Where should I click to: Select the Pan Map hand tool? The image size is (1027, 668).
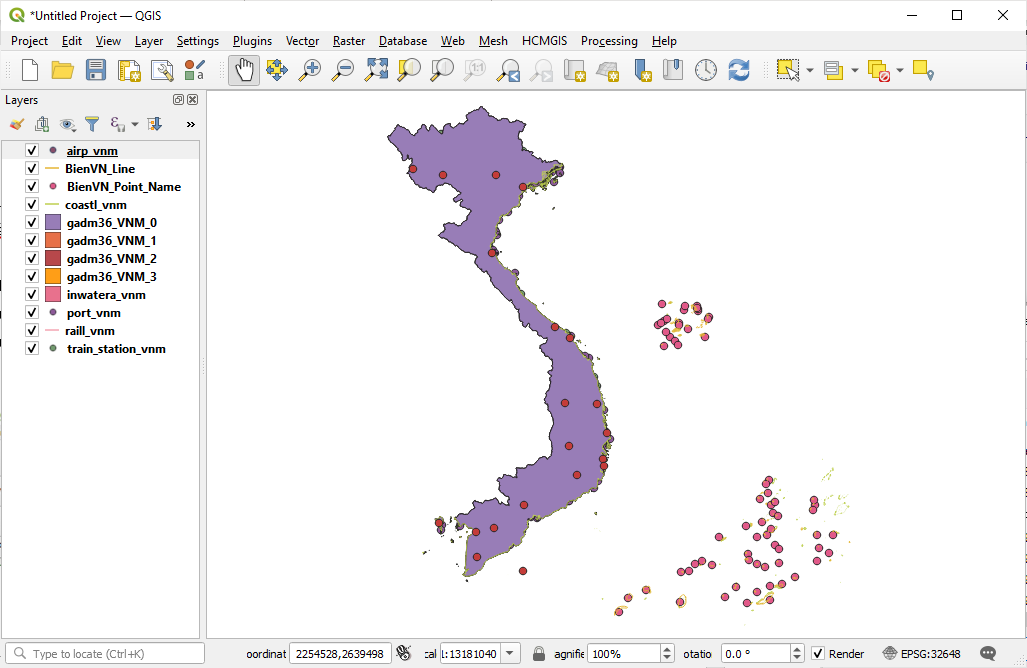click(244, 70)
